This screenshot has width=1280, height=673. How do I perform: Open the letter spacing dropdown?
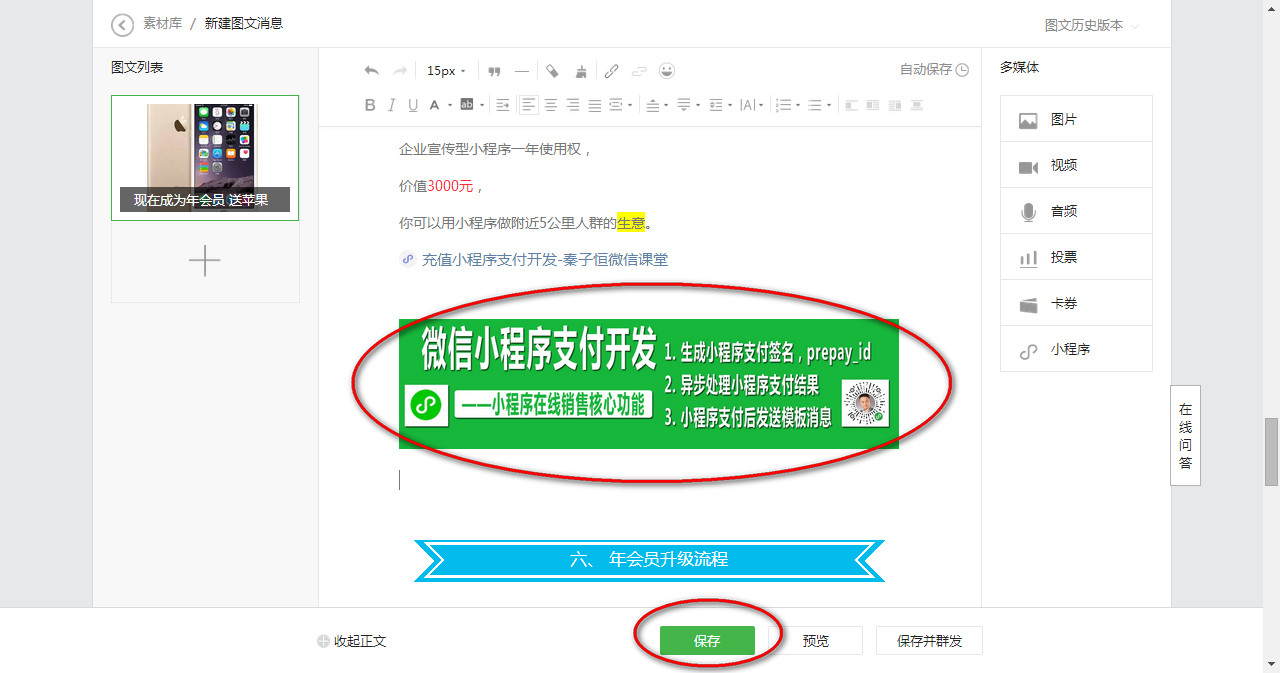click(x=752, y=105)
